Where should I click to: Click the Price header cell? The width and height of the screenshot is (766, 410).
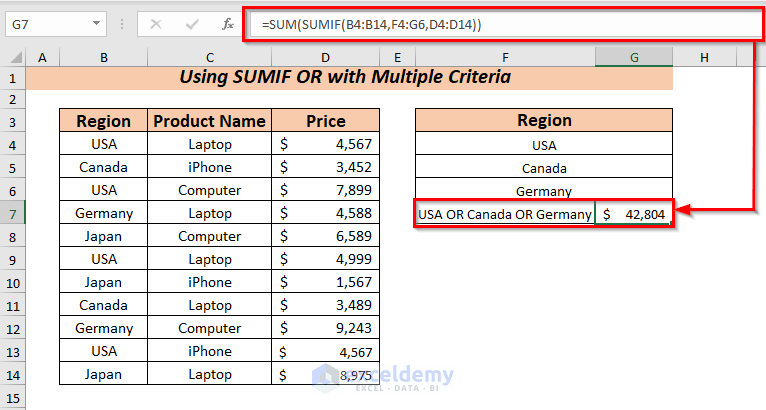(x=326, y=121)
